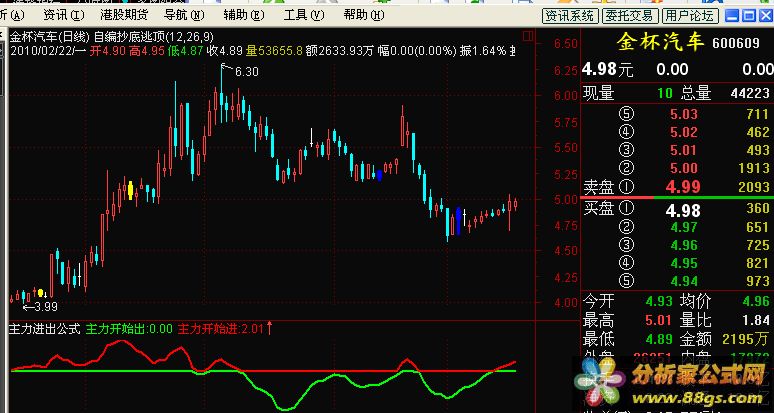Image resolution: width=774 pixels, height=413 pixels.
Task: Open the 帮助(H) menu
Action: (x=364, y=15)
